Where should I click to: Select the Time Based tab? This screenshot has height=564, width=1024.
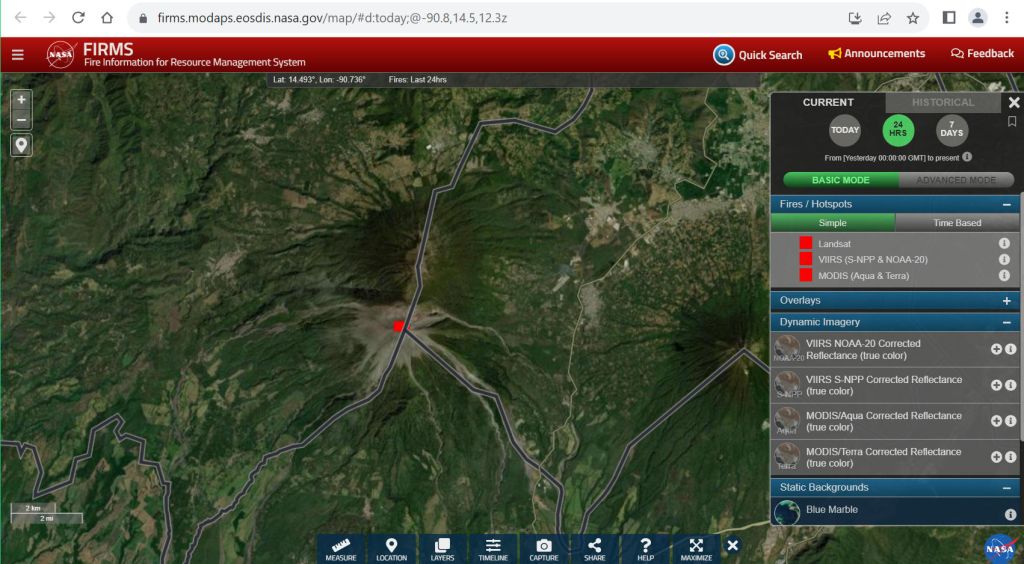pyautogui.click(x=957, y=223)
